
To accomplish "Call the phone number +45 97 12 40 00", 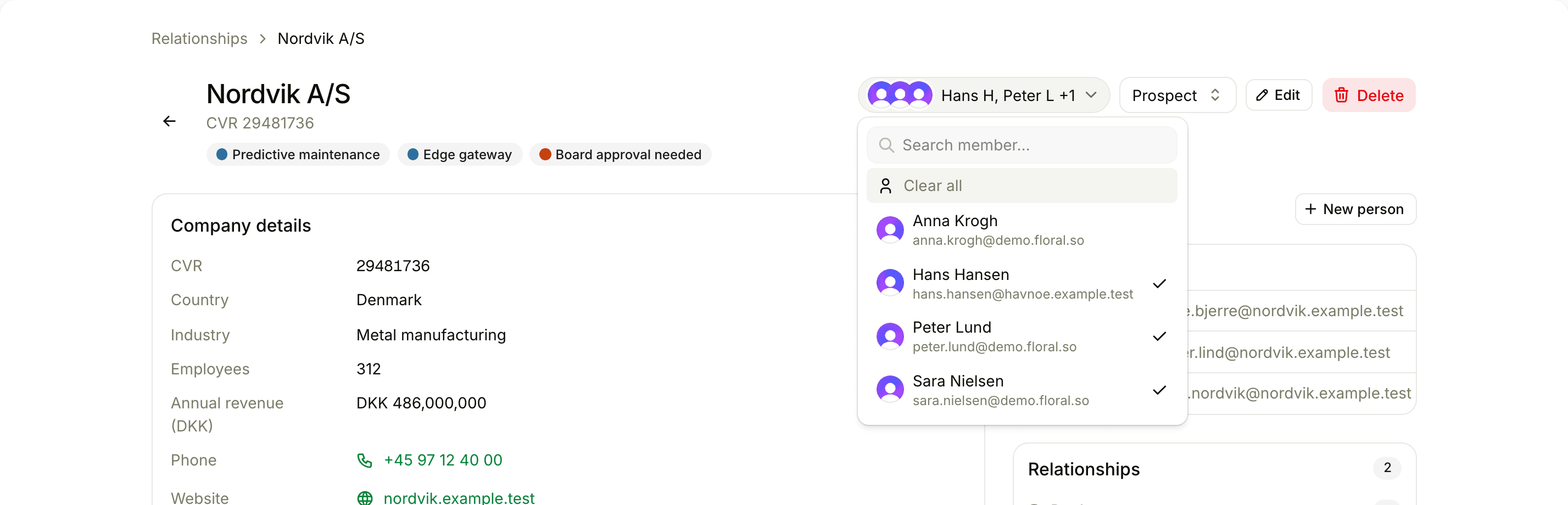I will tap(443, 461).
